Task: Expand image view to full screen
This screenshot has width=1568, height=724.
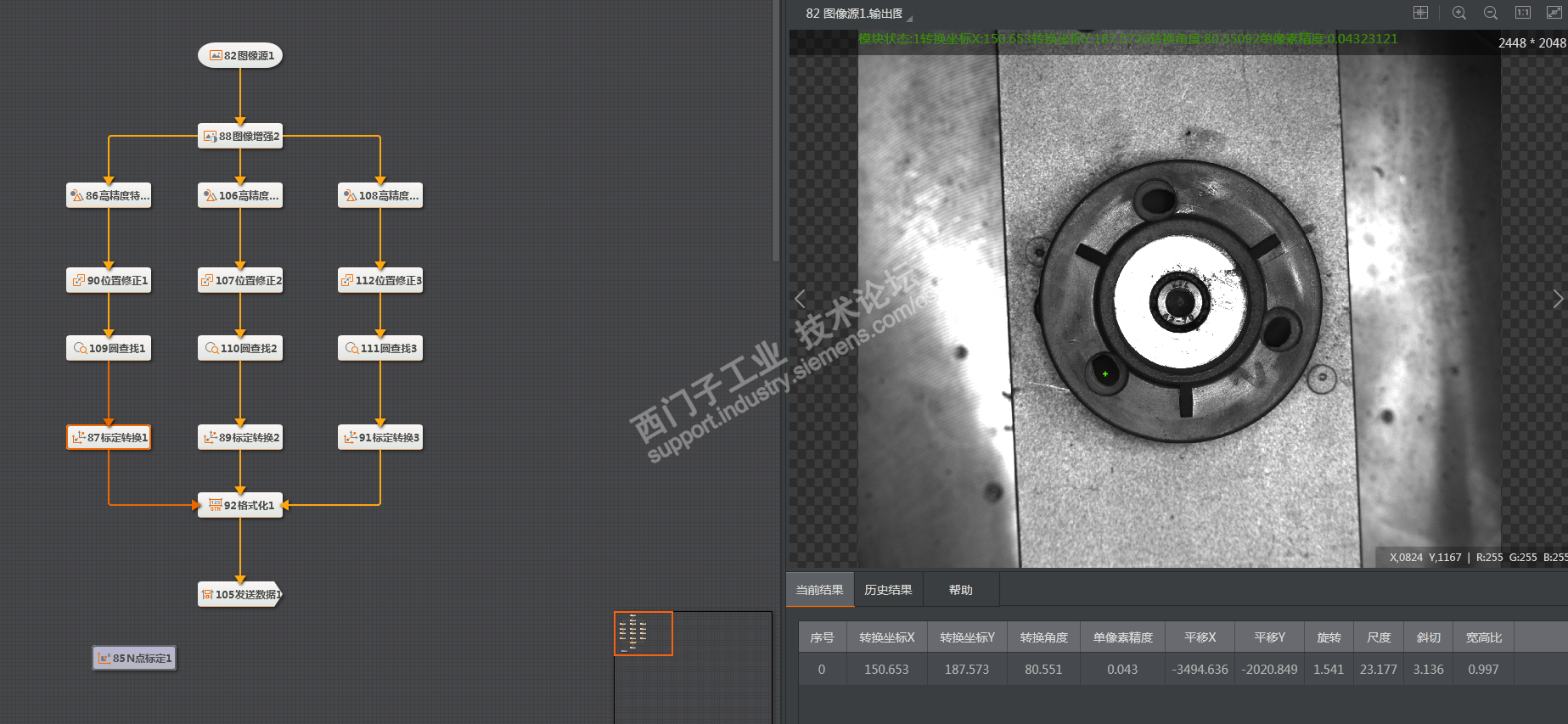Action: (x=1554, y=13)
